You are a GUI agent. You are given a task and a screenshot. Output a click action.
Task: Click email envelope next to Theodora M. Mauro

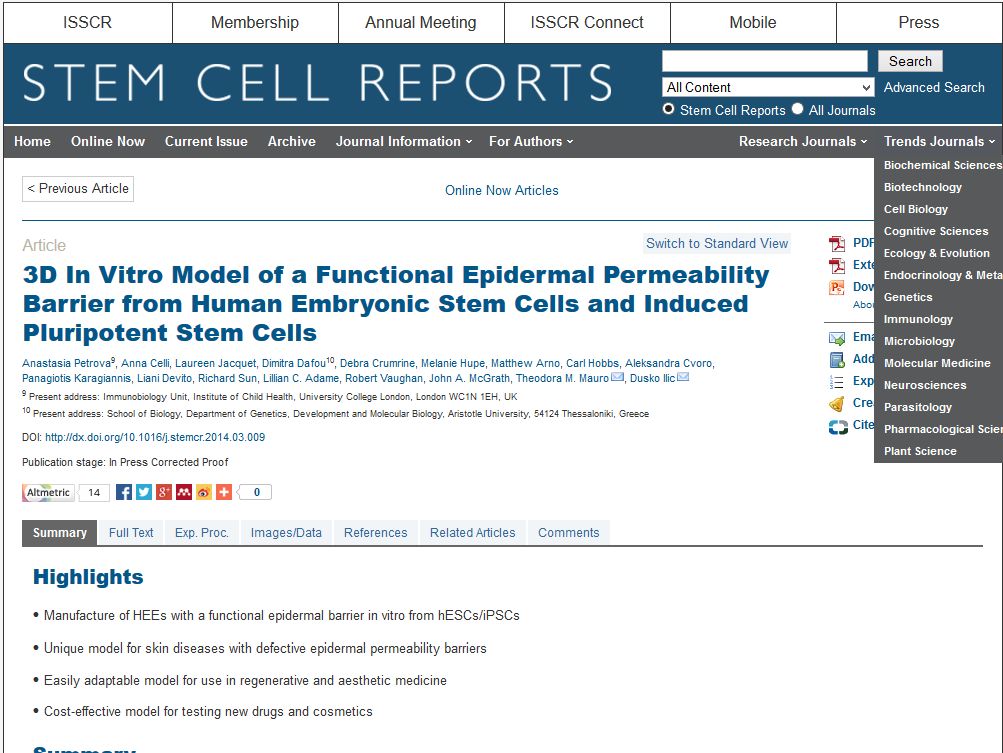point(617,378)
